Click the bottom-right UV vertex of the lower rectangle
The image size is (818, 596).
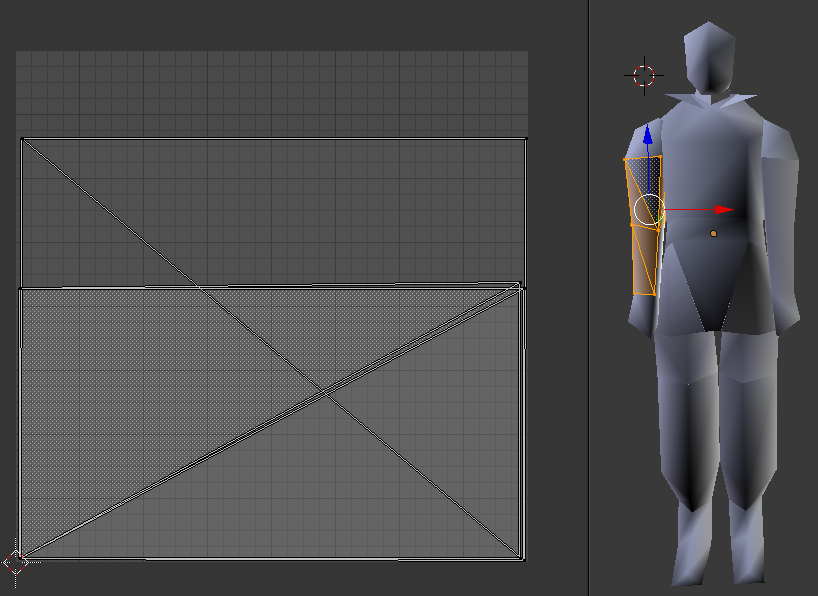pos(522,559)
